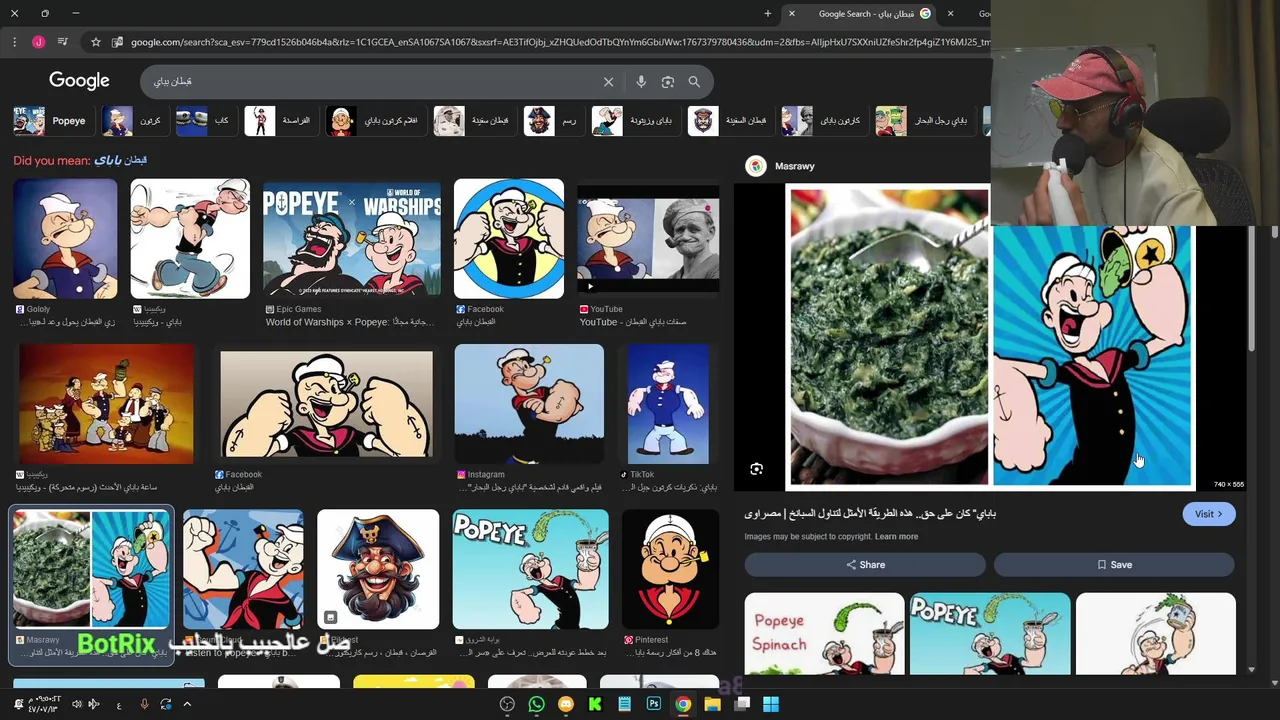
Task: Click the Epic Games source label
Action: [x=294, y=309]
